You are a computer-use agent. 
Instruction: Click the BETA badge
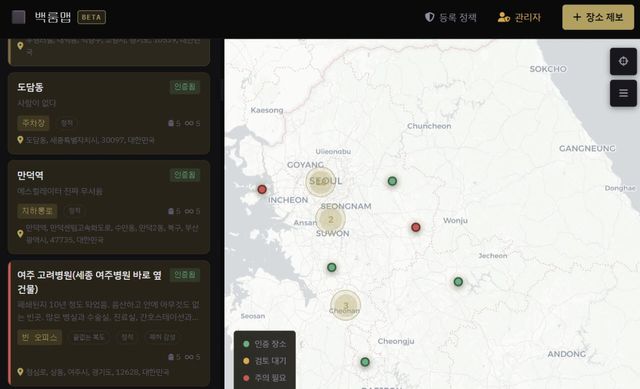pyautogui.click(x=91, y=17)
